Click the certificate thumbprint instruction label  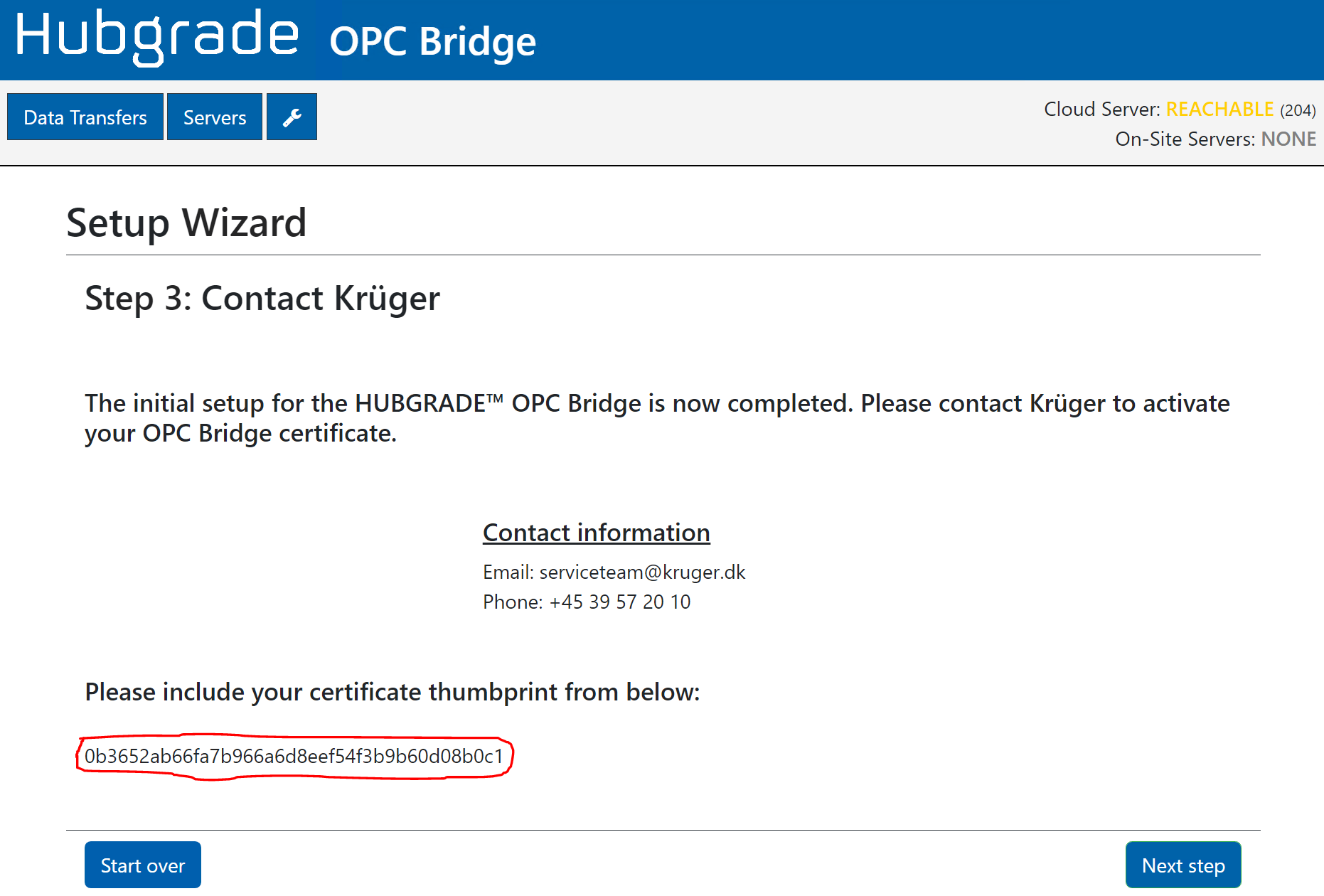[x=393, y=692]
